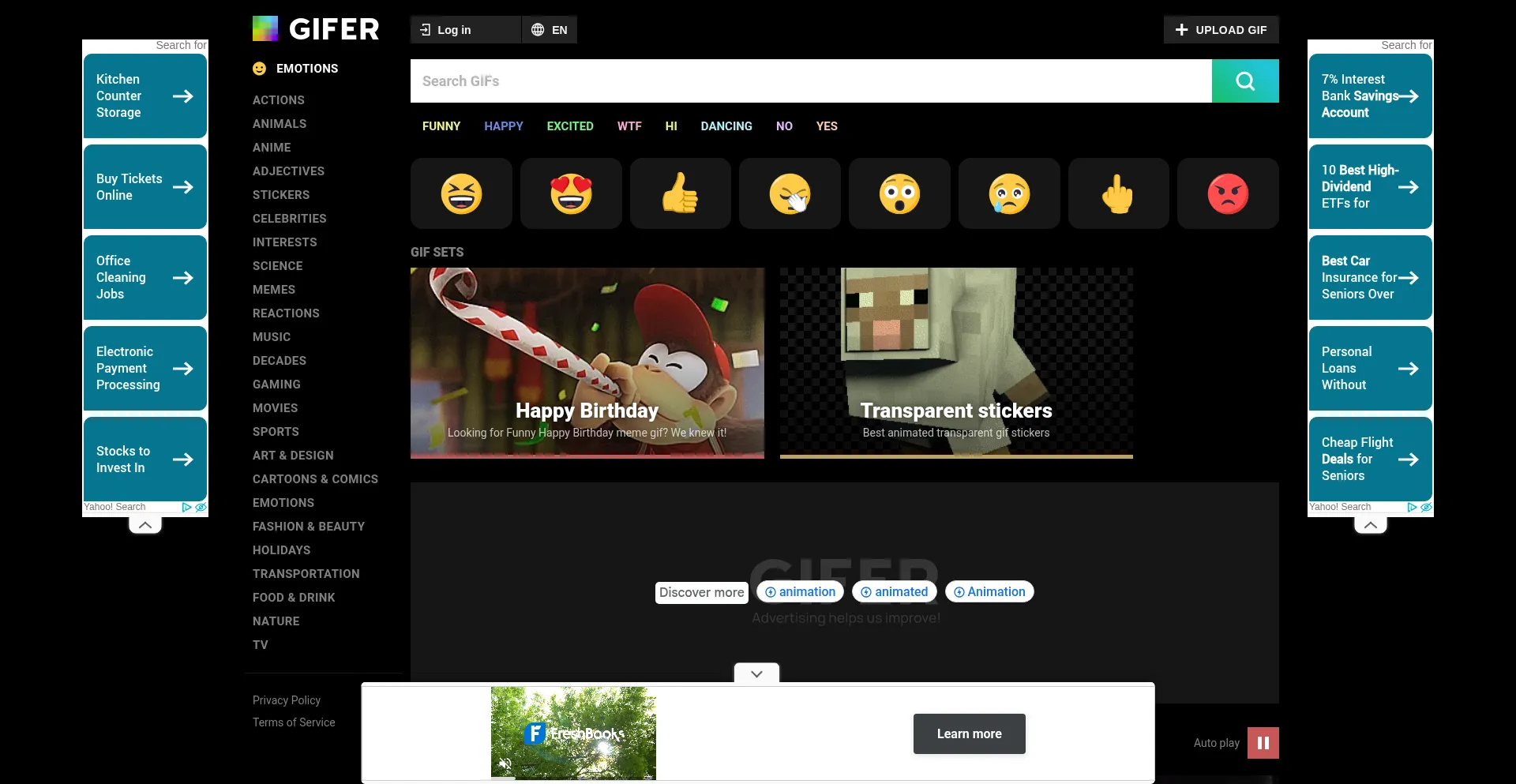
Task: Unmute the FreshBooks video ad
Action: (506, 763)
